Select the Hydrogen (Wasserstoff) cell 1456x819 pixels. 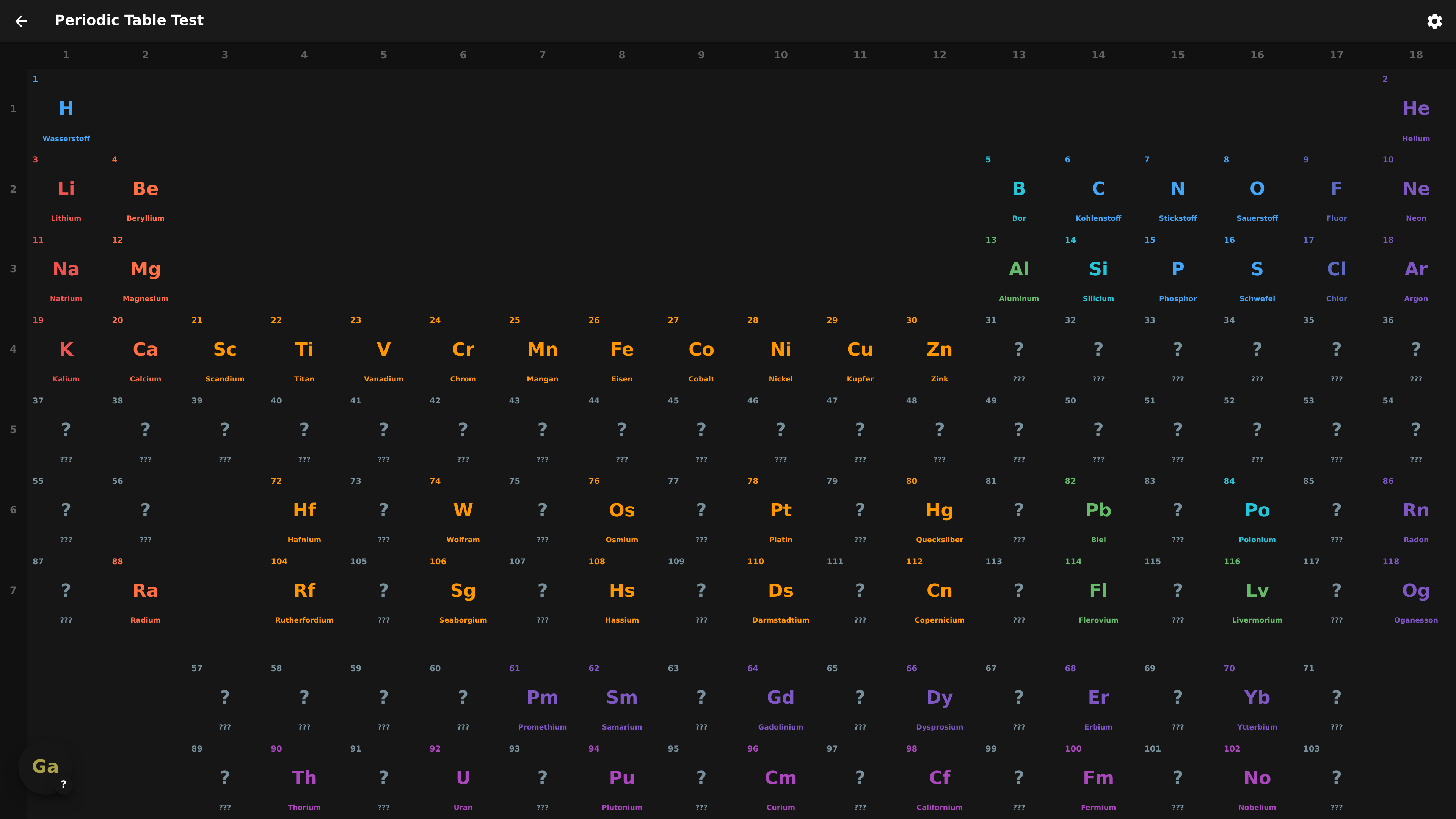66,109
